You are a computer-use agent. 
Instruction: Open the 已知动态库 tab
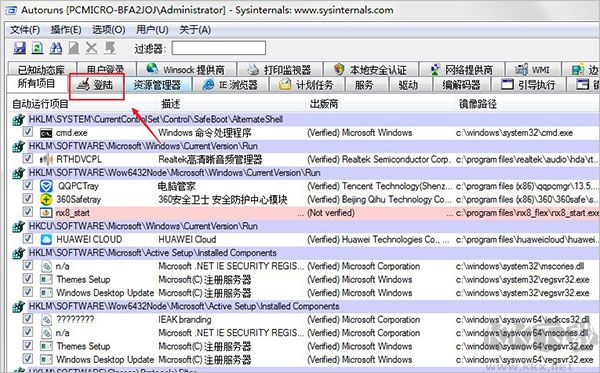(42, 69)
